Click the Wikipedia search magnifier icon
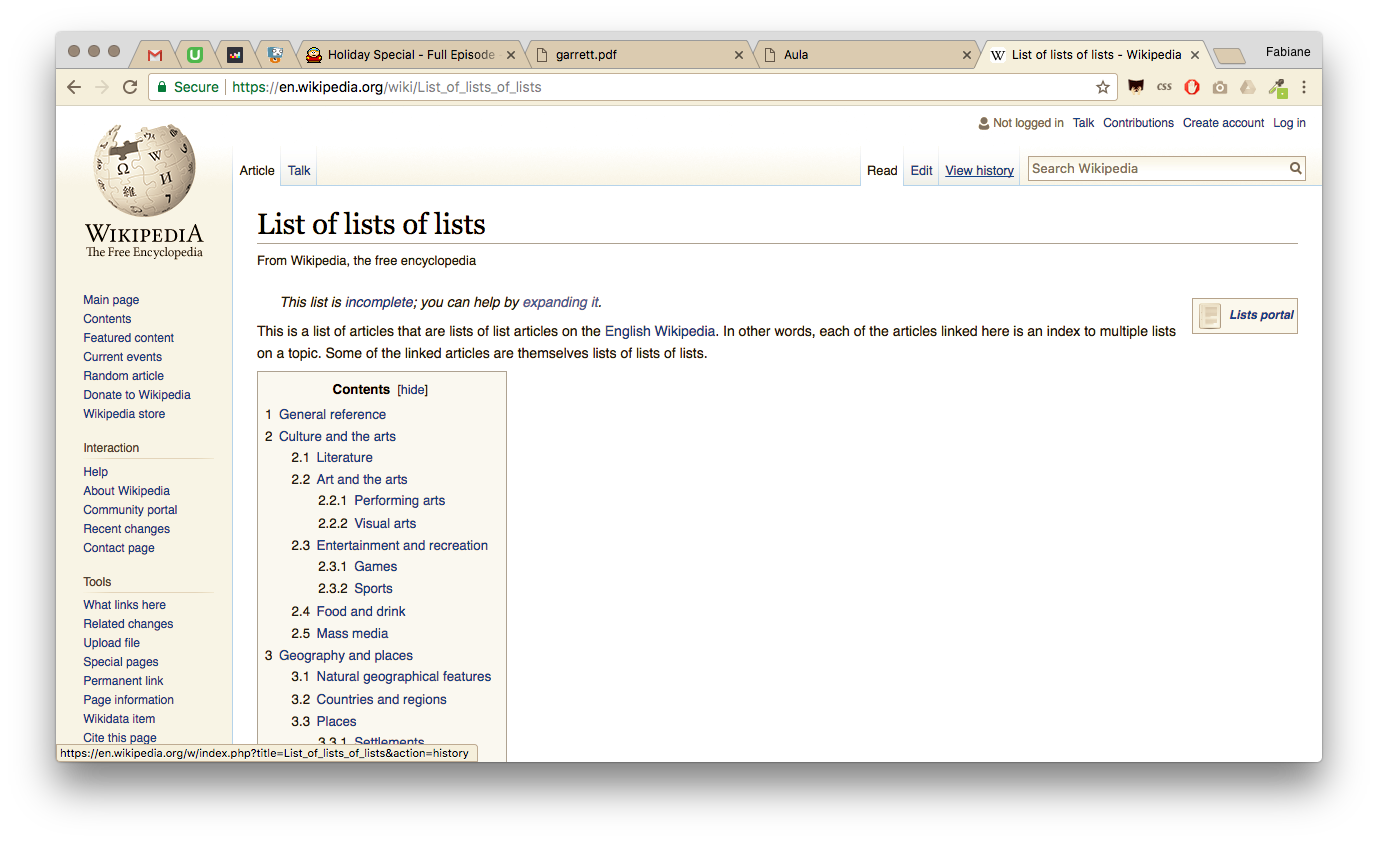The height and width of the screenshot is (842, 1378). point(1295,169)
